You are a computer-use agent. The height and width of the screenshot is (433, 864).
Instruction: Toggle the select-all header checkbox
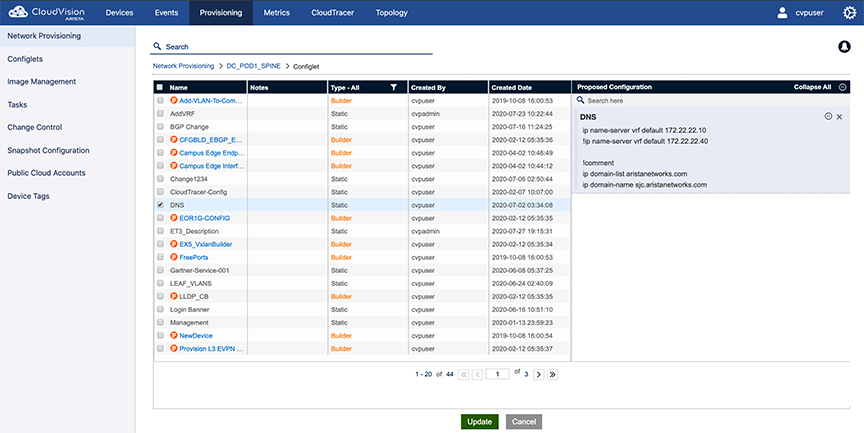pos(160,87)
